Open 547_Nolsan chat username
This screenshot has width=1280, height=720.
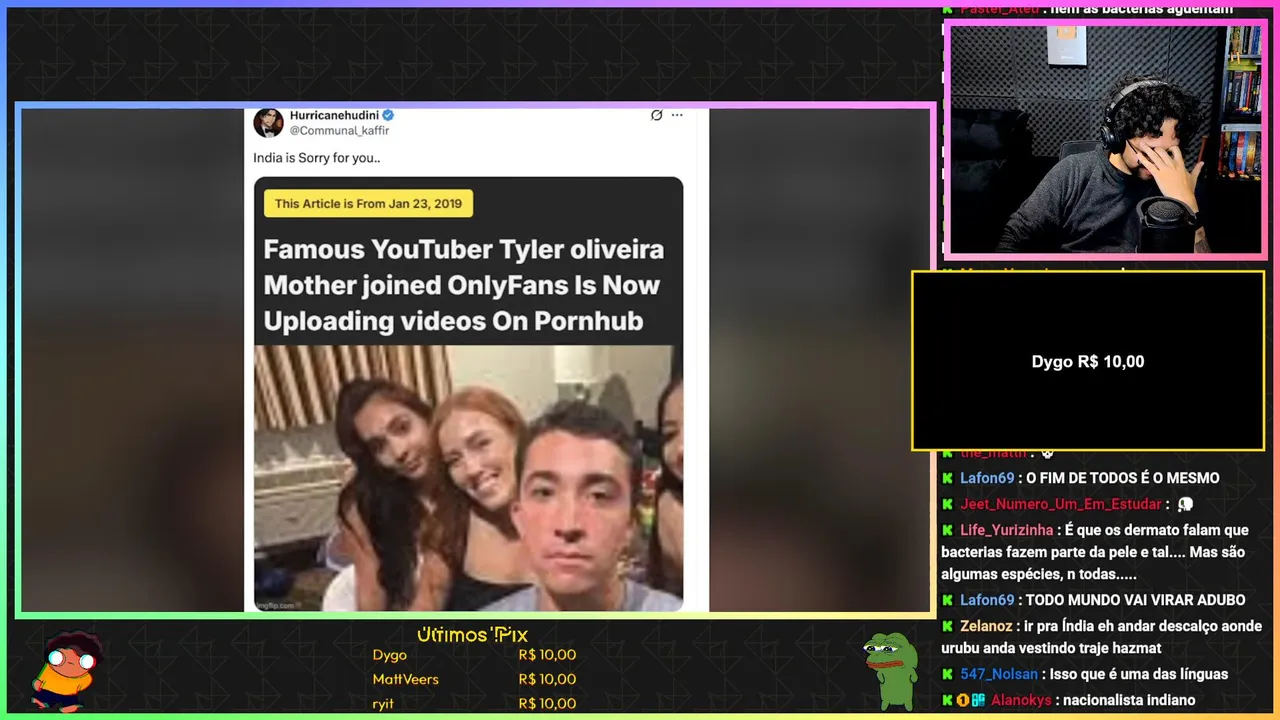tap(1001, 674)
